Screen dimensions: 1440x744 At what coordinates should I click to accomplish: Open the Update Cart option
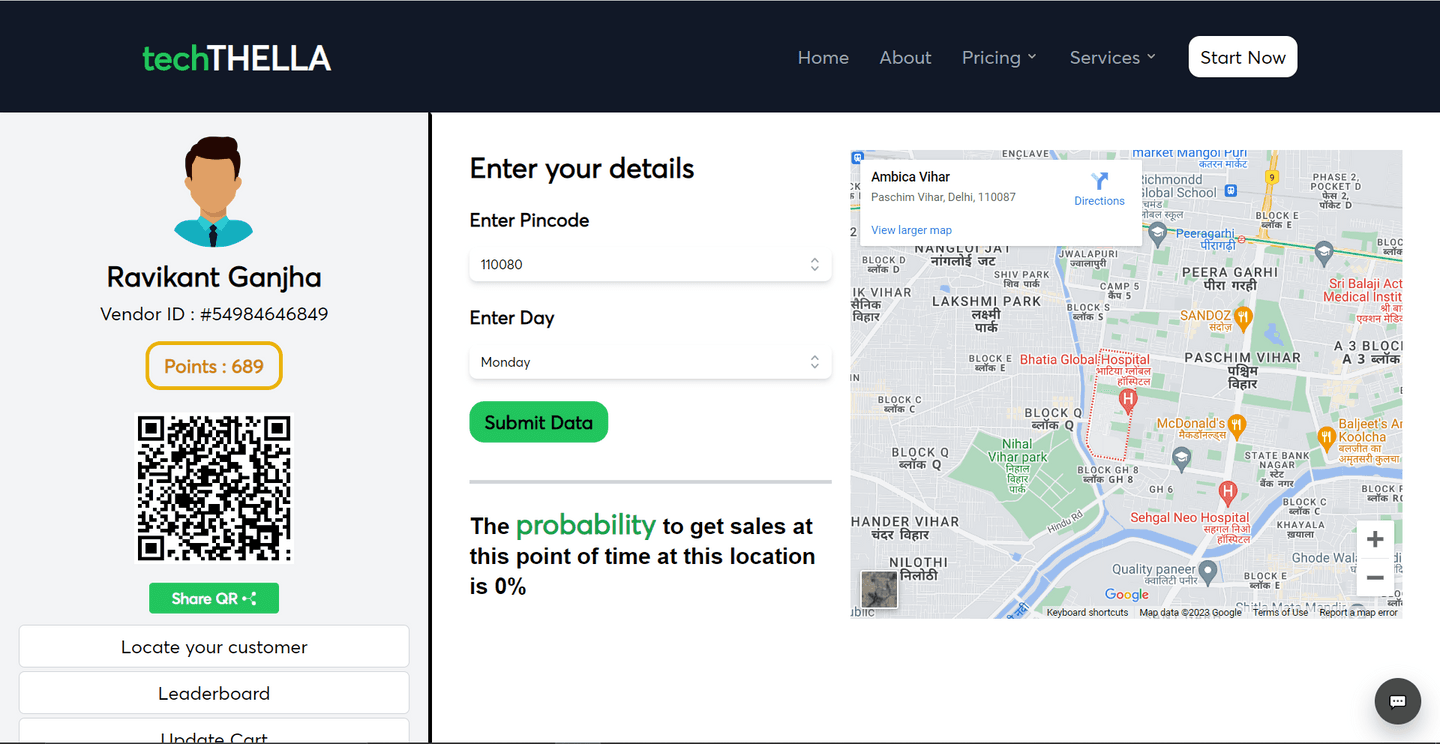[x=214, y=733]
